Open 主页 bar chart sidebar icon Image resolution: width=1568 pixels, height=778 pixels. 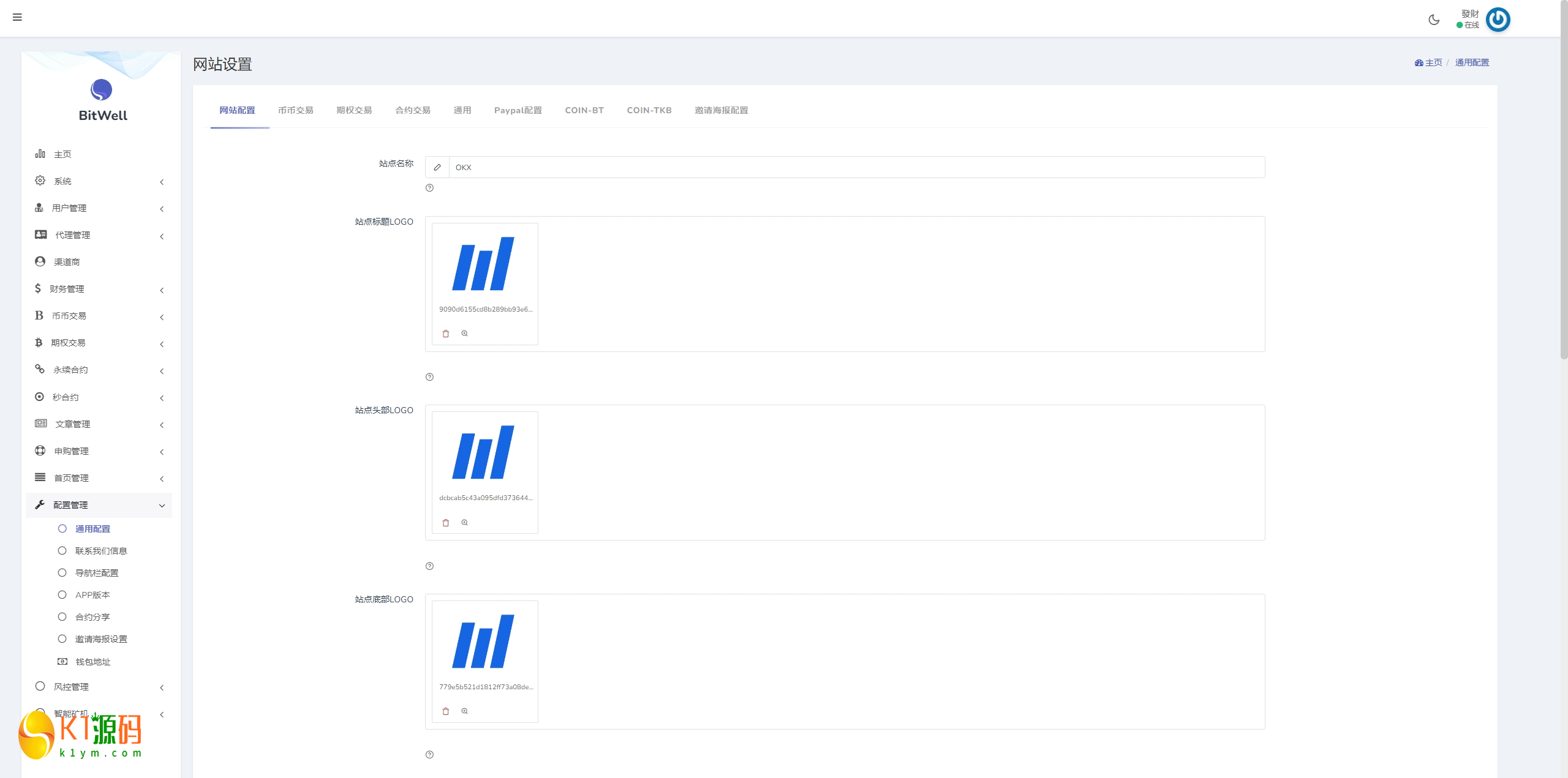40,154
